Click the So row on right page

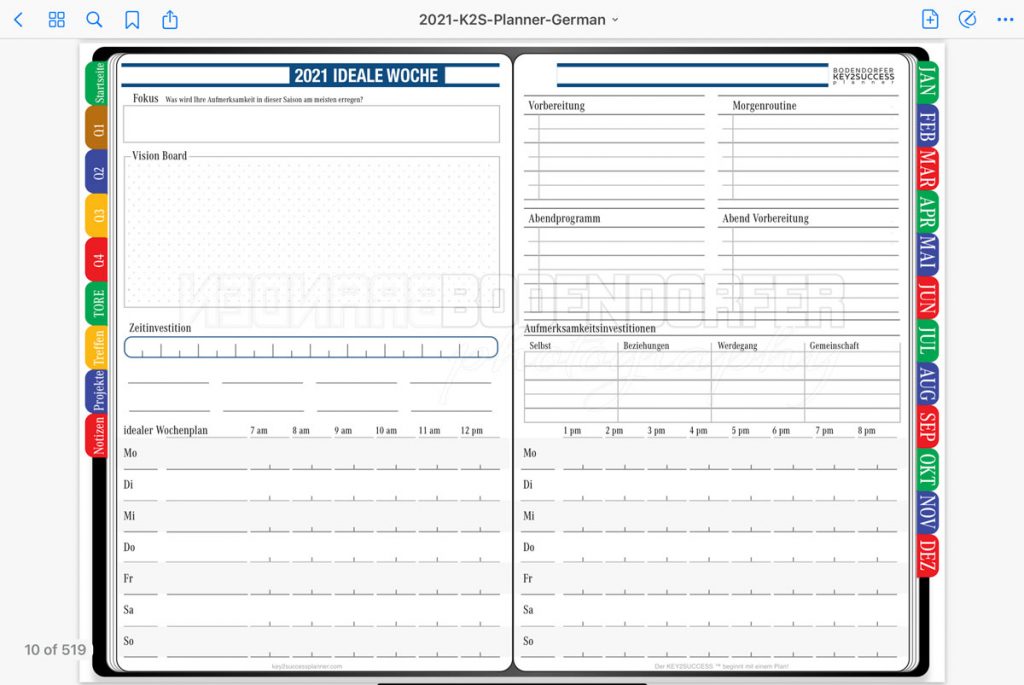pyautogui.click(x=710, y=643)
